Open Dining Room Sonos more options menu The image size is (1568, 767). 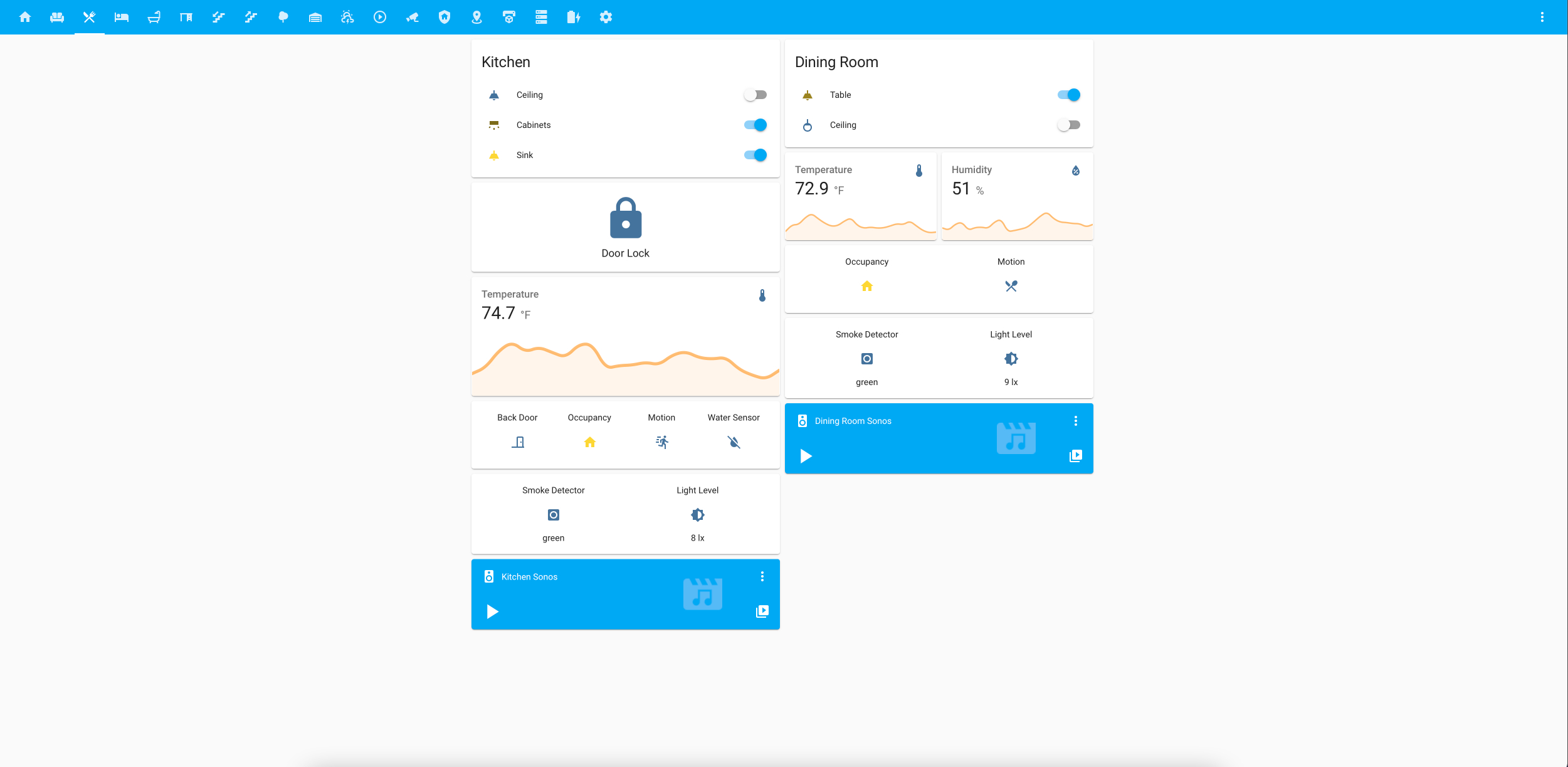pyautogui.click(x=1075, y=421)
